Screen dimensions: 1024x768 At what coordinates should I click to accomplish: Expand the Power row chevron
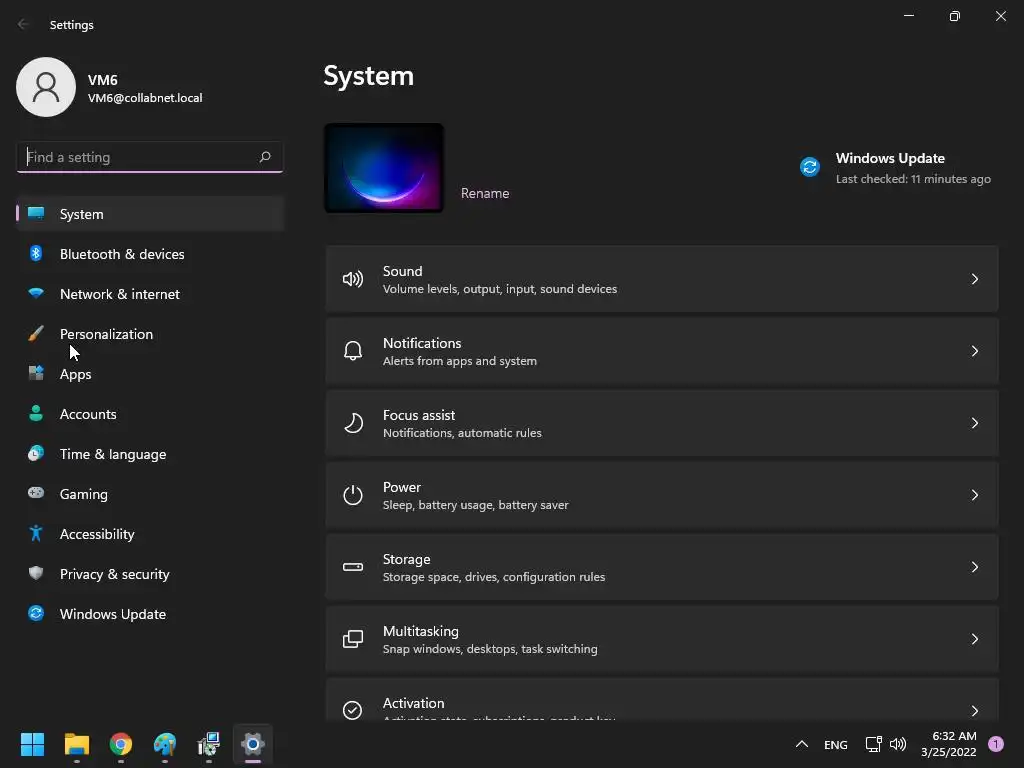974,495
